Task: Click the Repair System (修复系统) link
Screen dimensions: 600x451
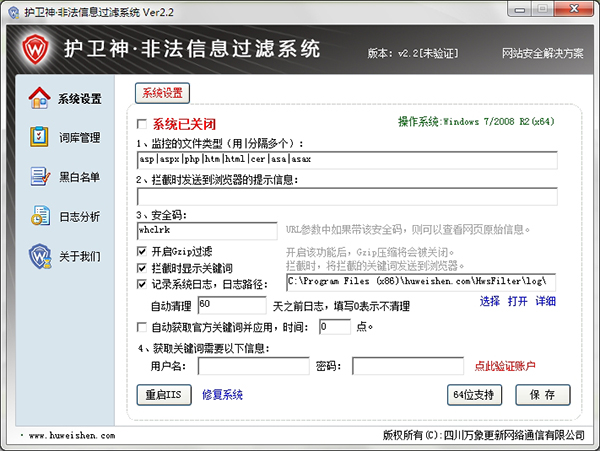Action: [223, 394]
